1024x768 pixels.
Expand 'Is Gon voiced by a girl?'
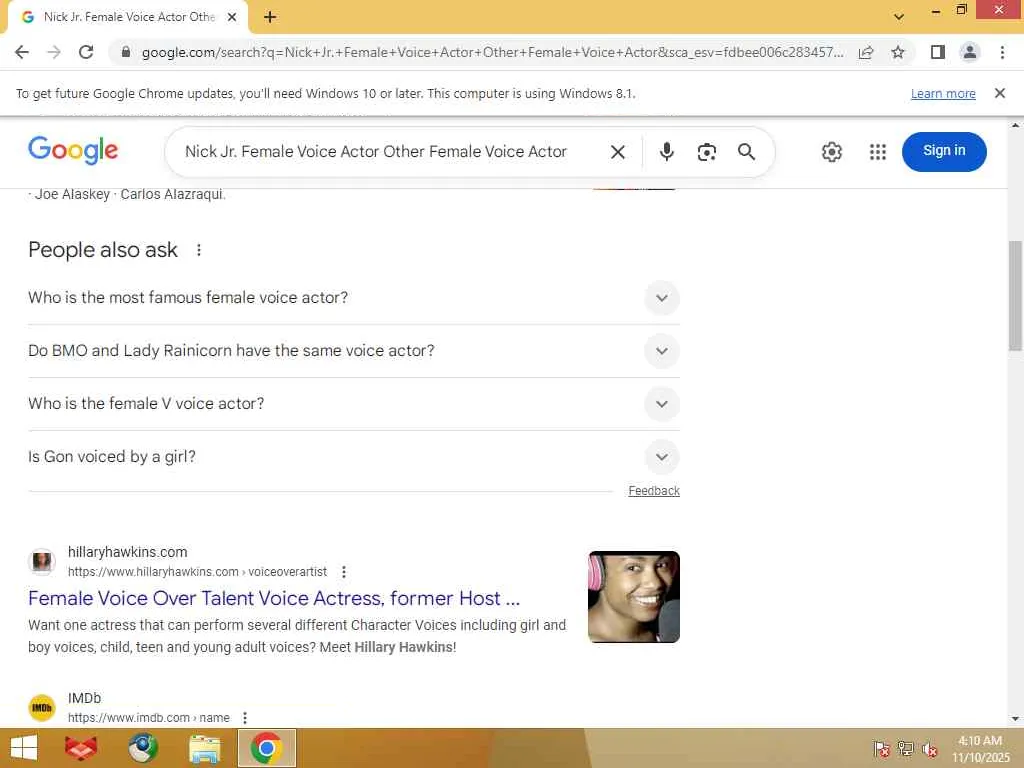[662, 456]
